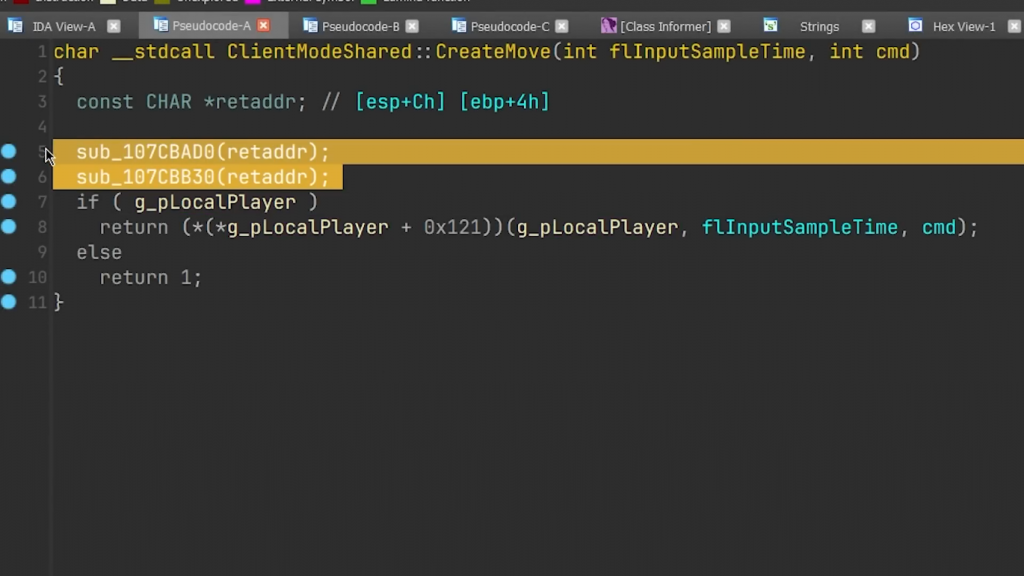The height and width of the screenshot is (576, 1024).
Task: Toggle breakpoint dot on line 10
Action: click(x=8, y=277)
